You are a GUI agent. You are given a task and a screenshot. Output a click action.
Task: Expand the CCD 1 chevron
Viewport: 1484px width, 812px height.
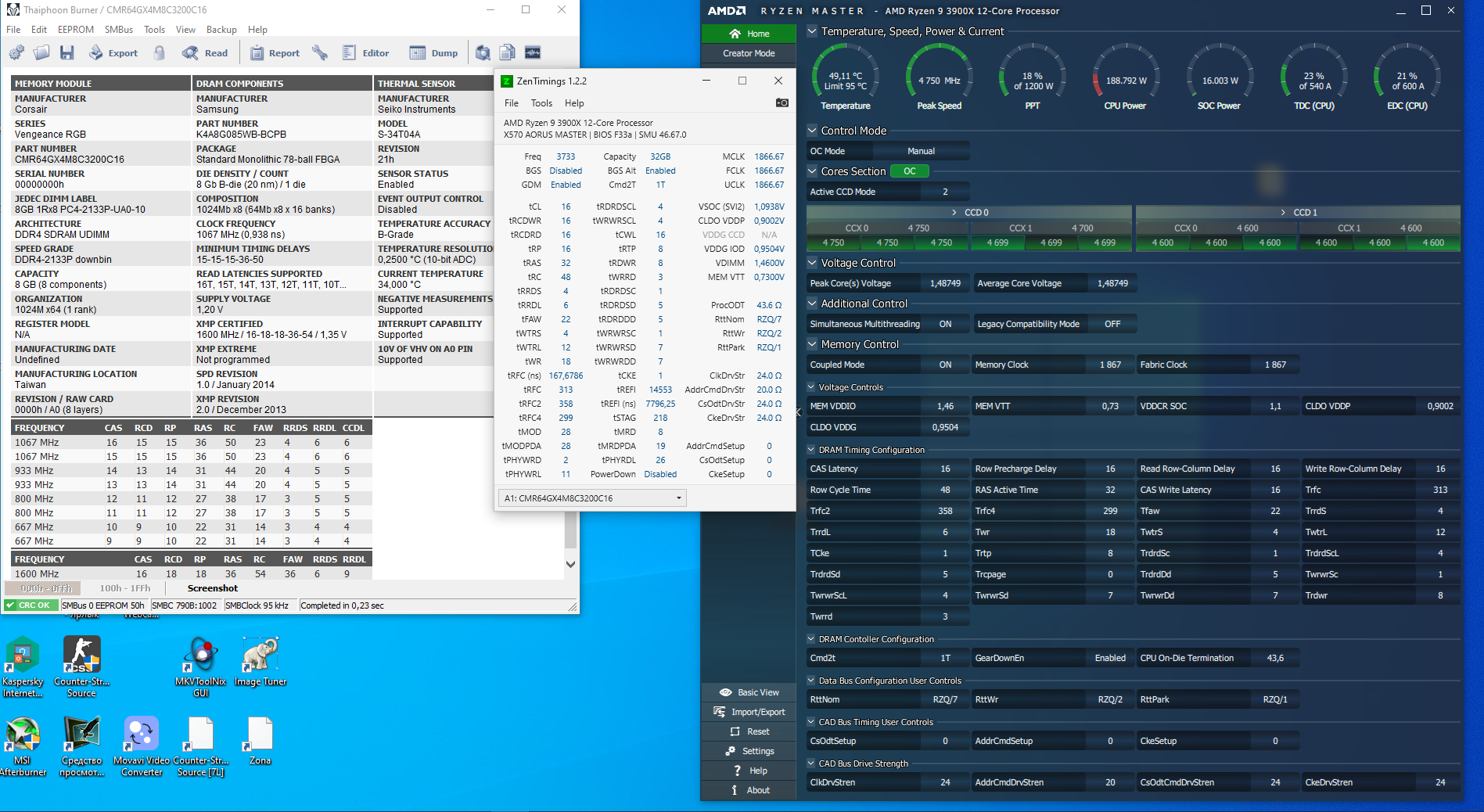pyautogui.click(x=1283, y=212)
